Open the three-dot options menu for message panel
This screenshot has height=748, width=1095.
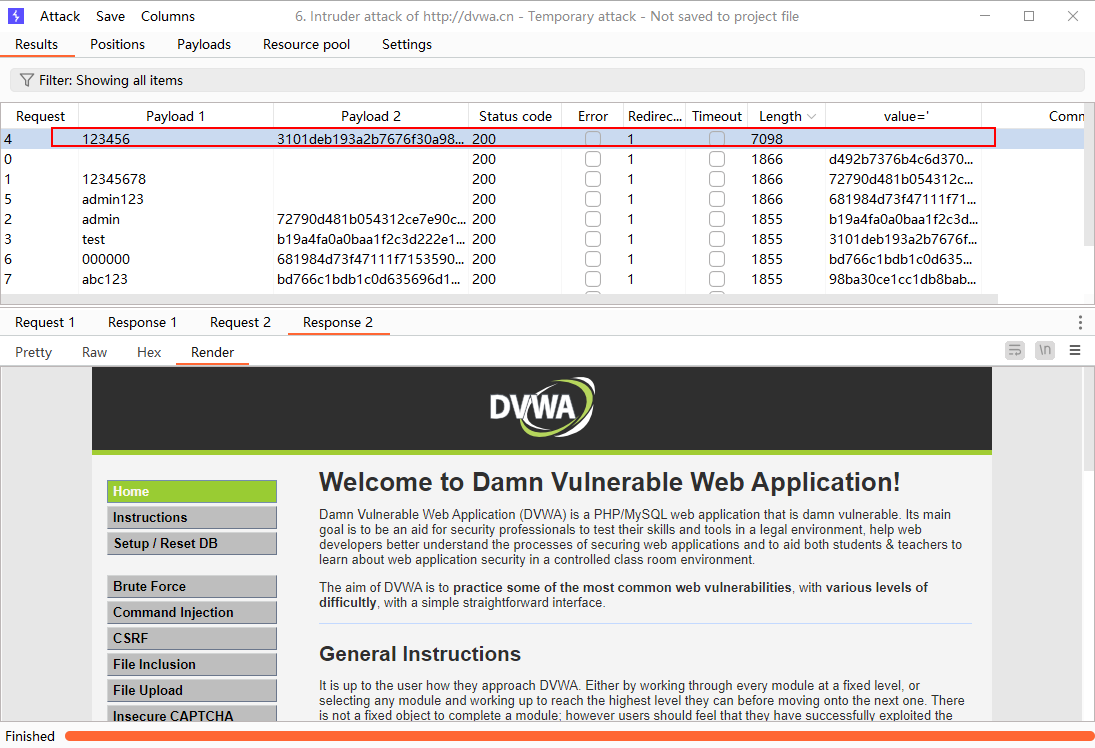[1080, 322]
